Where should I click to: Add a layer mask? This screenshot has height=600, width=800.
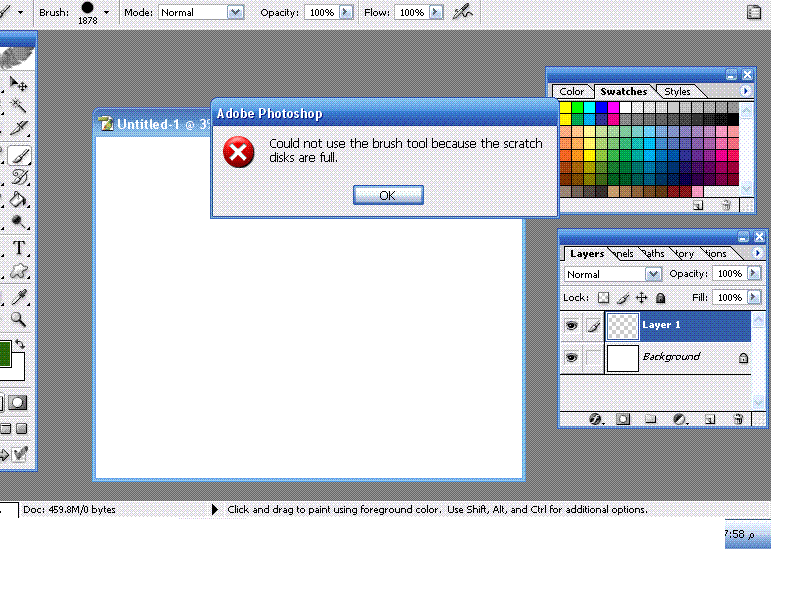tap(623, 419)
